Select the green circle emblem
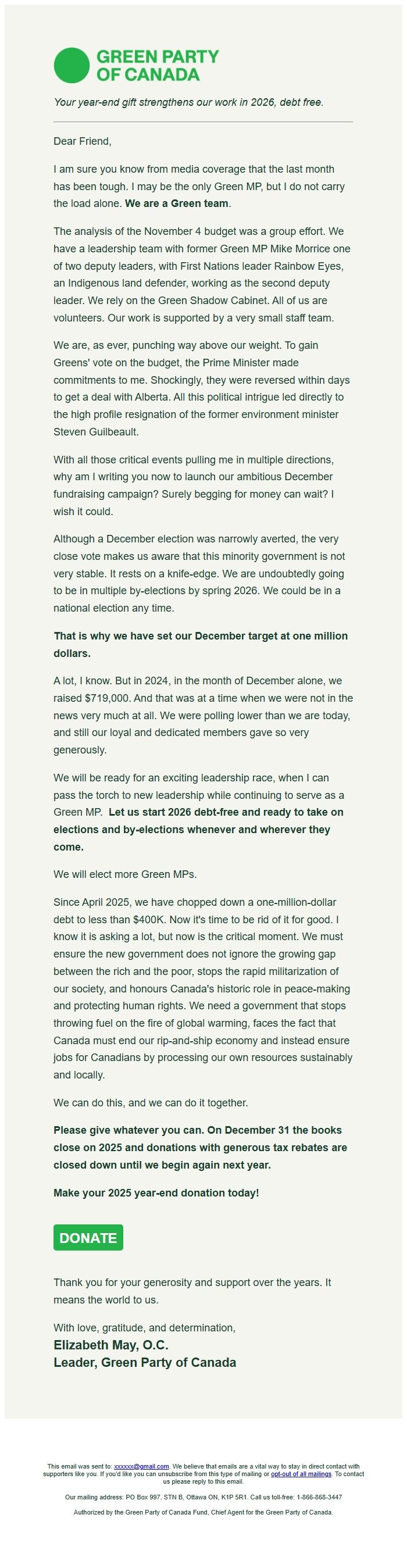The image size is (407, 1568). [x=71, y=64]
